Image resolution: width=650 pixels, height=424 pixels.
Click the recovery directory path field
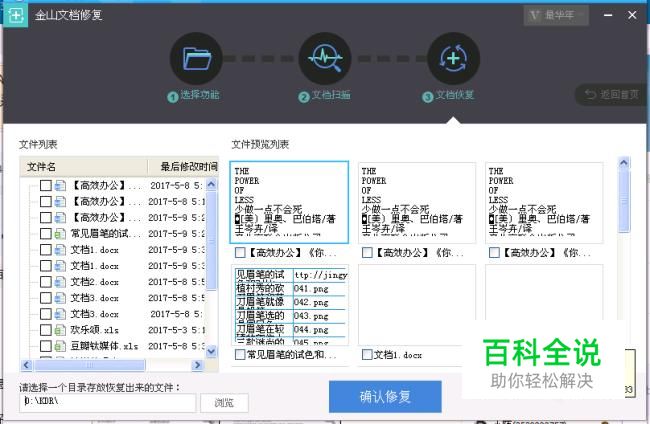pyautogui.click(x=107, y=403)
